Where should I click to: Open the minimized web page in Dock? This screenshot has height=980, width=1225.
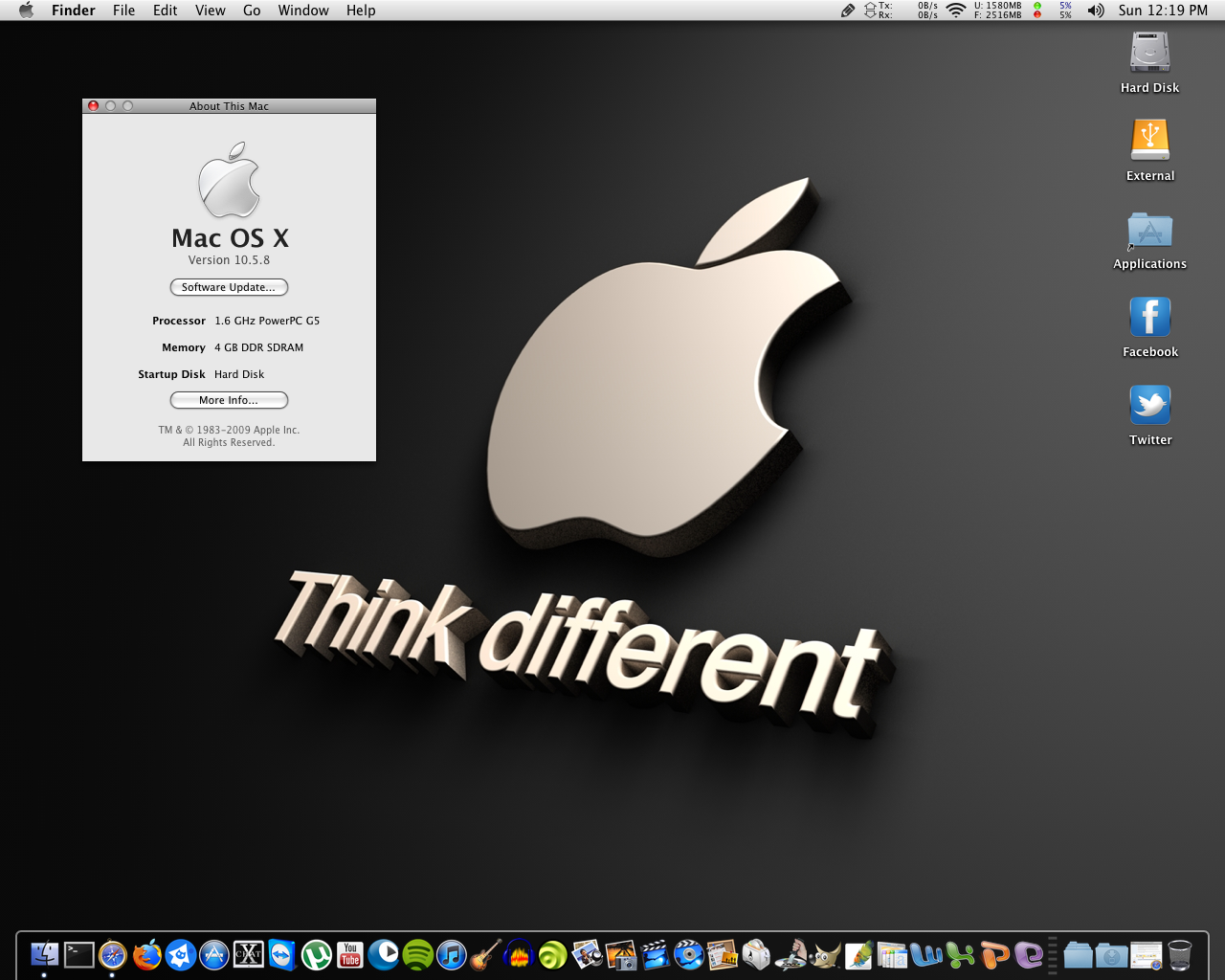tap(1146, 954)
